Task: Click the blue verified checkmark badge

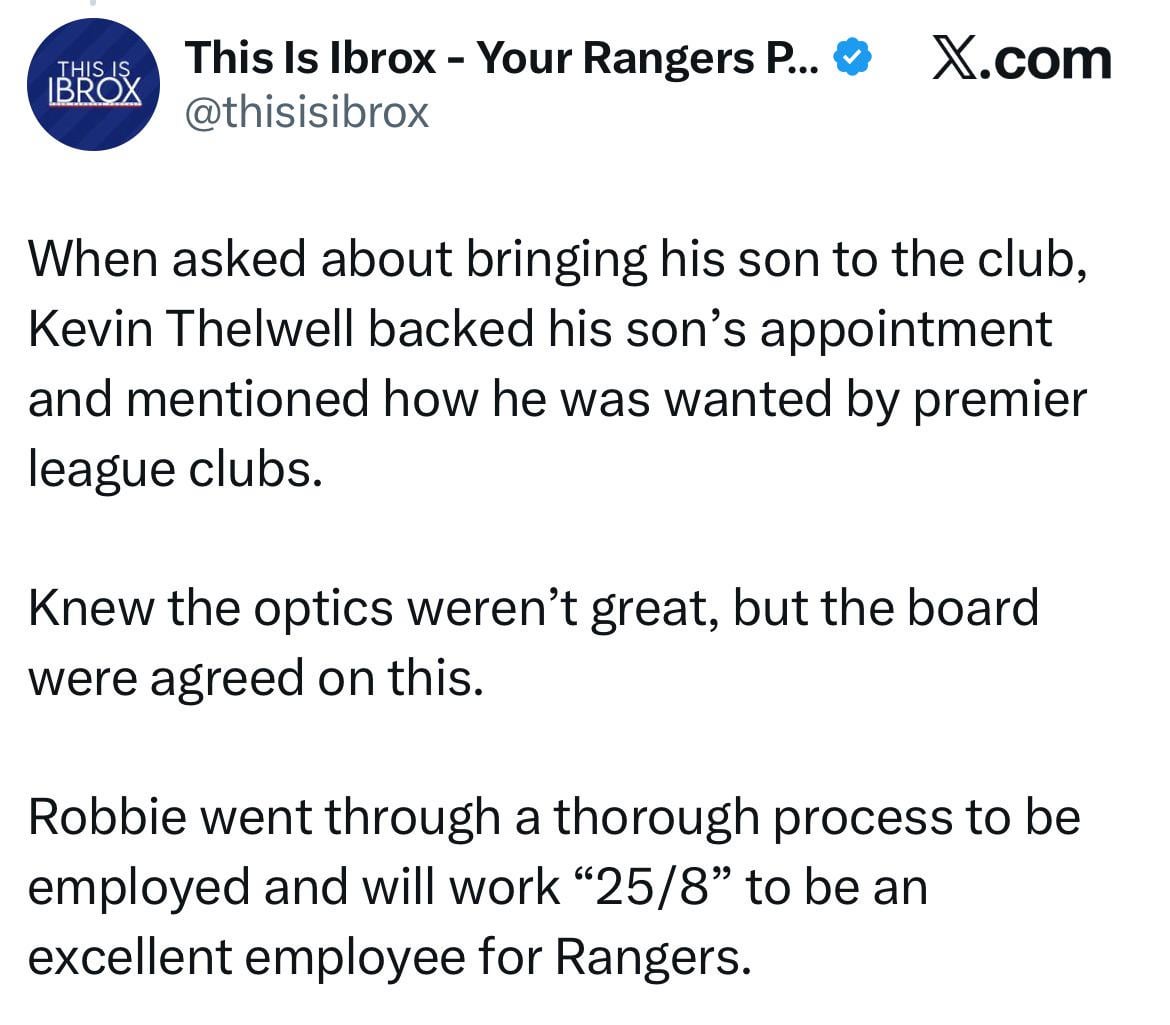Action: 850,60
